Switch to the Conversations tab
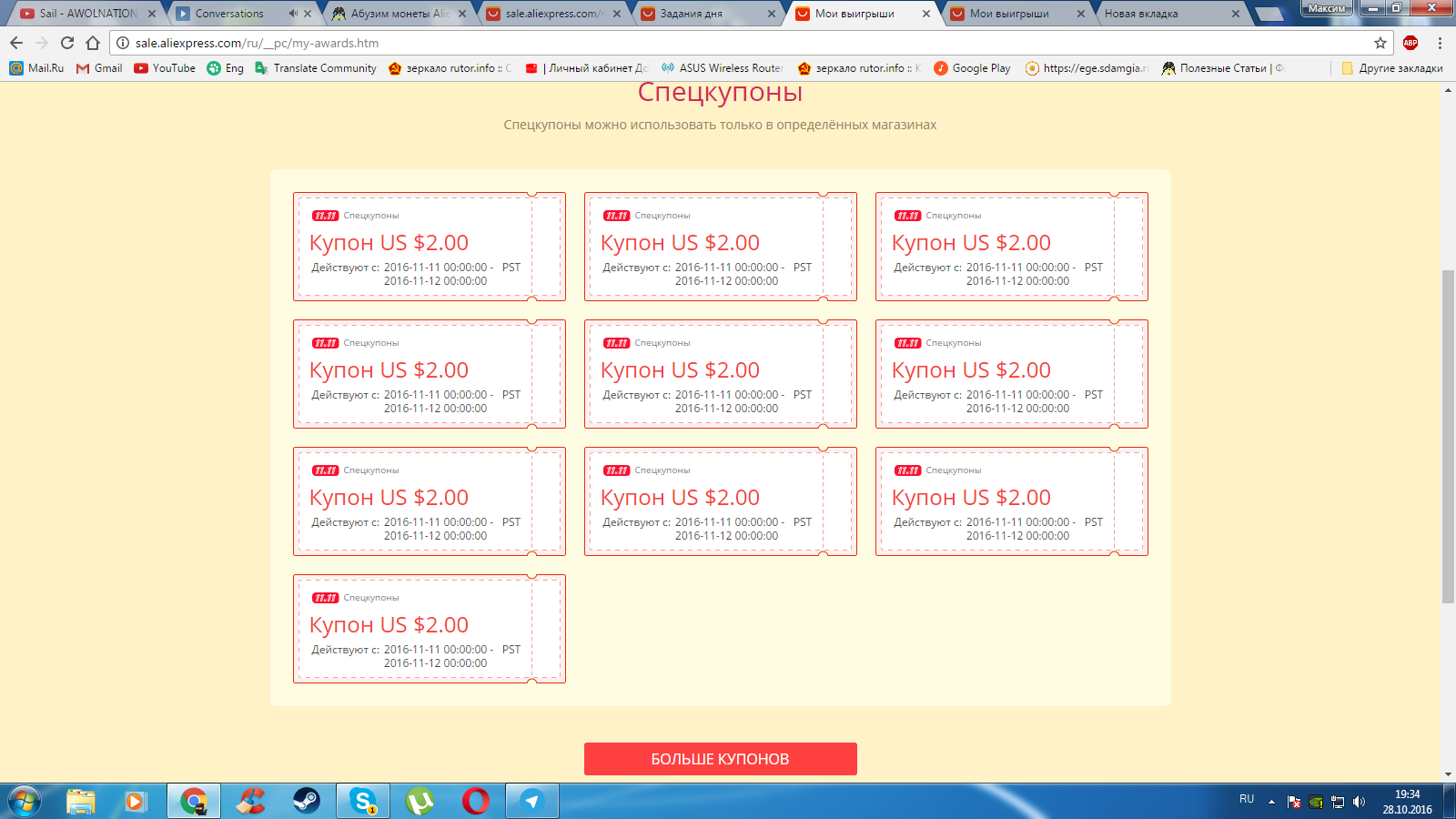Image resolution: width=1456 pixels, height=819 pixels. click(229, 14)
